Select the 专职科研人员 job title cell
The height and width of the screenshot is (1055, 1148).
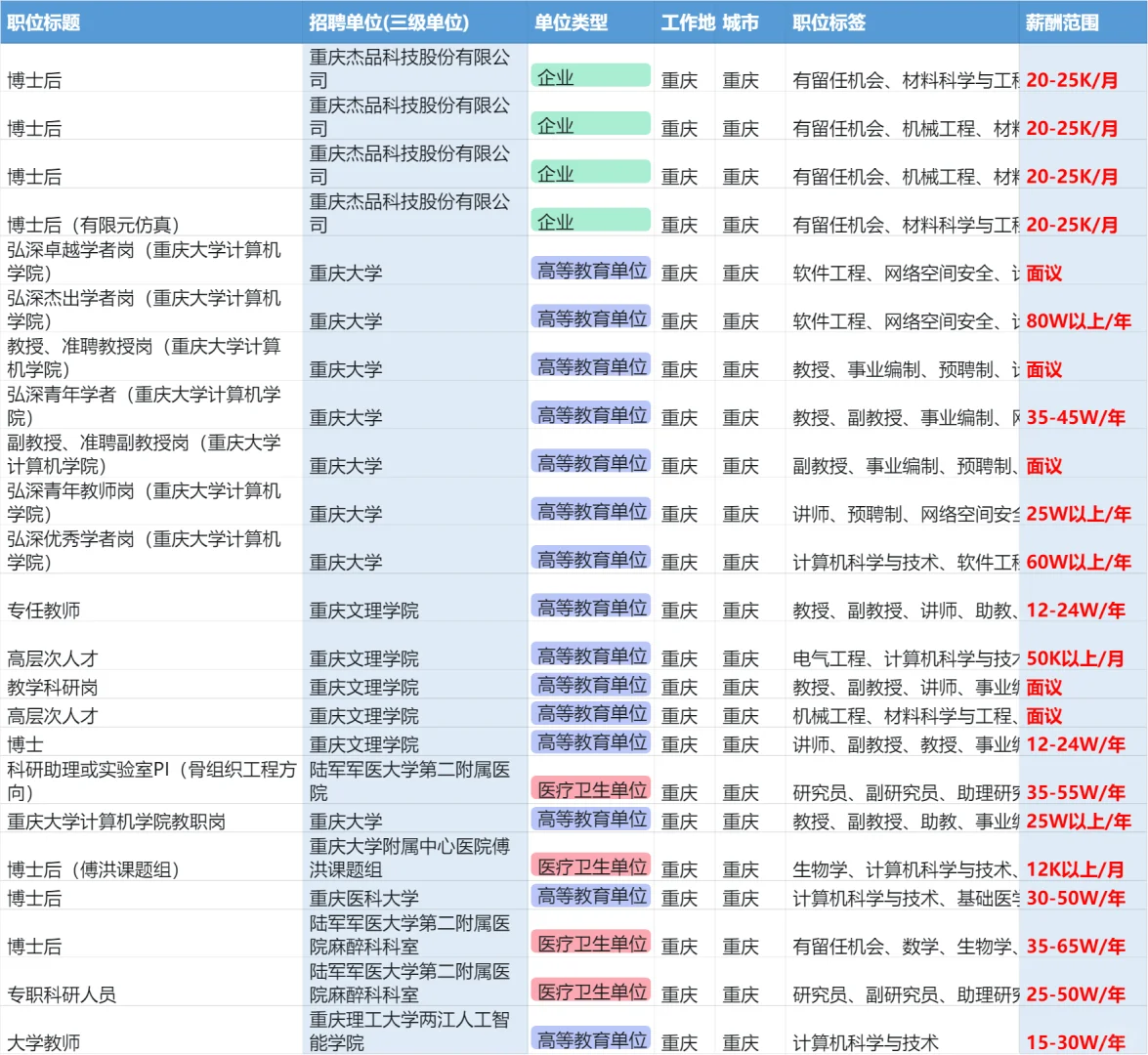pyautogui.click(x=151, y=983)
